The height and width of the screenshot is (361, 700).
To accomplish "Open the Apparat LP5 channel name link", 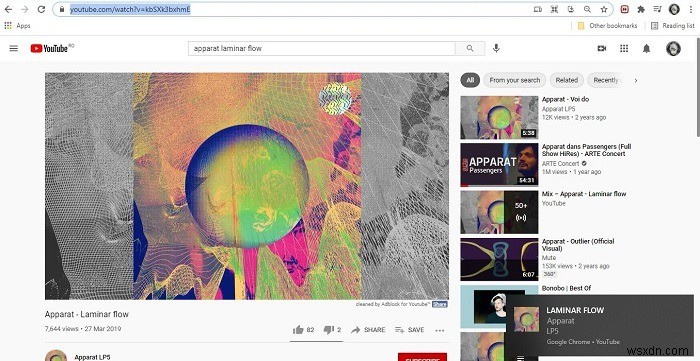I will tap(92, 357).
